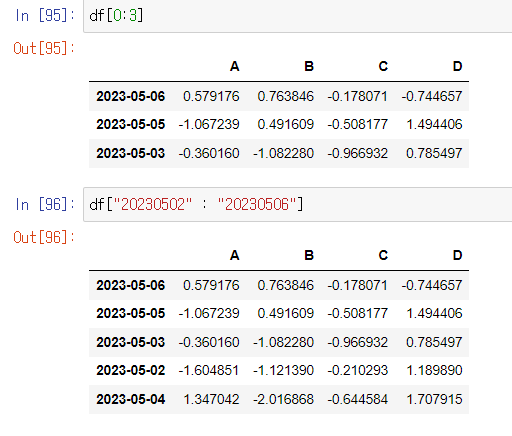This screenshot has width=512, height=436.
Task: Click the date-slice code cell input
Action: tap(298, 204)
